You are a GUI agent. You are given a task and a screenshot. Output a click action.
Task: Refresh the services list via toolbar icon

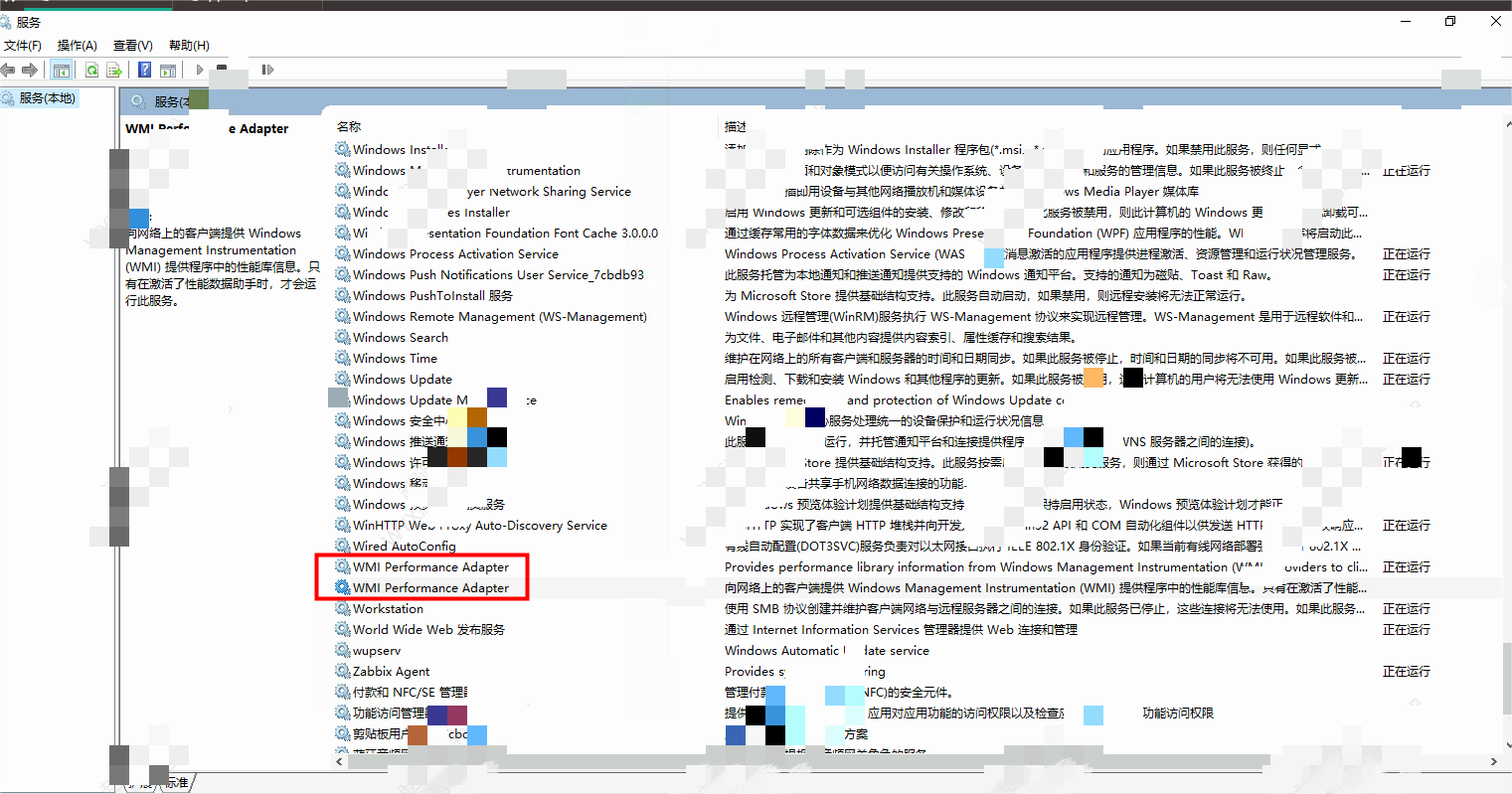point(91,70)
